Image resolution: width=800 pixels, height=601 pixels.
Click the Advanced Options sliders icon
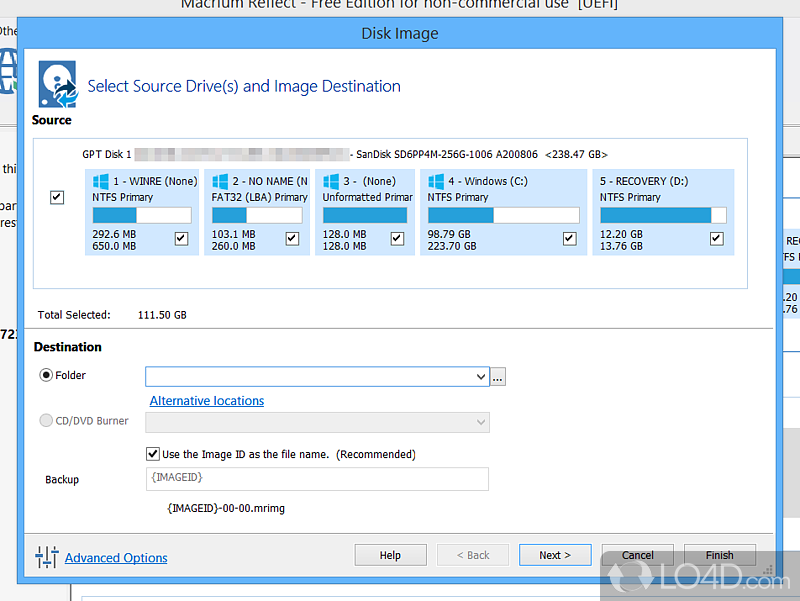pyautogui.click(x=47, y=557)
